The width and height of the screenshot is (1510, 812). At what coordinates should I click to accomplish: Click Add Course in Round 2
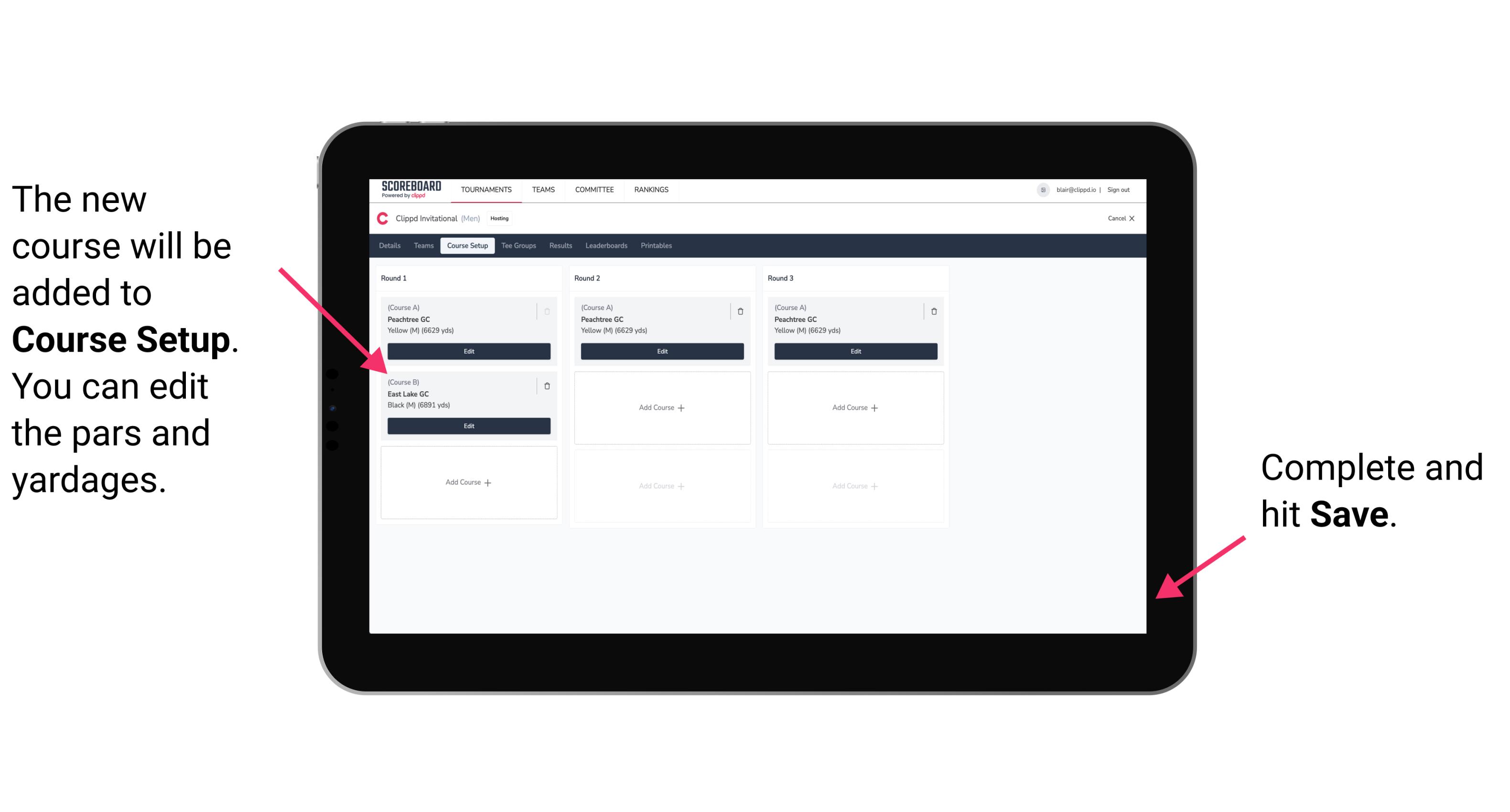click(660, 406)
